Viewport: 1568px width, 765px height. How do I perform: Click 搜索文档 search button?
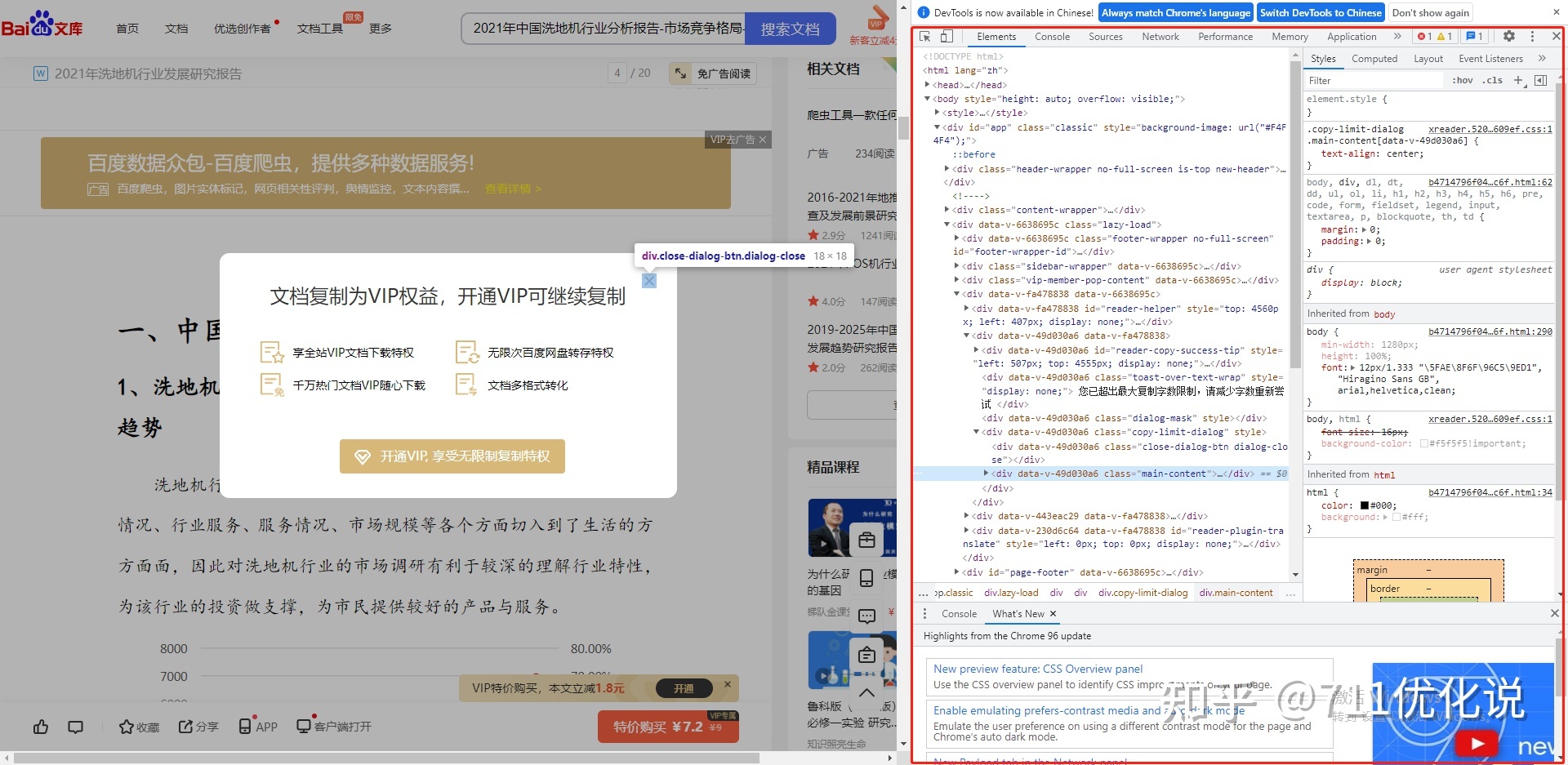(791, 29)
